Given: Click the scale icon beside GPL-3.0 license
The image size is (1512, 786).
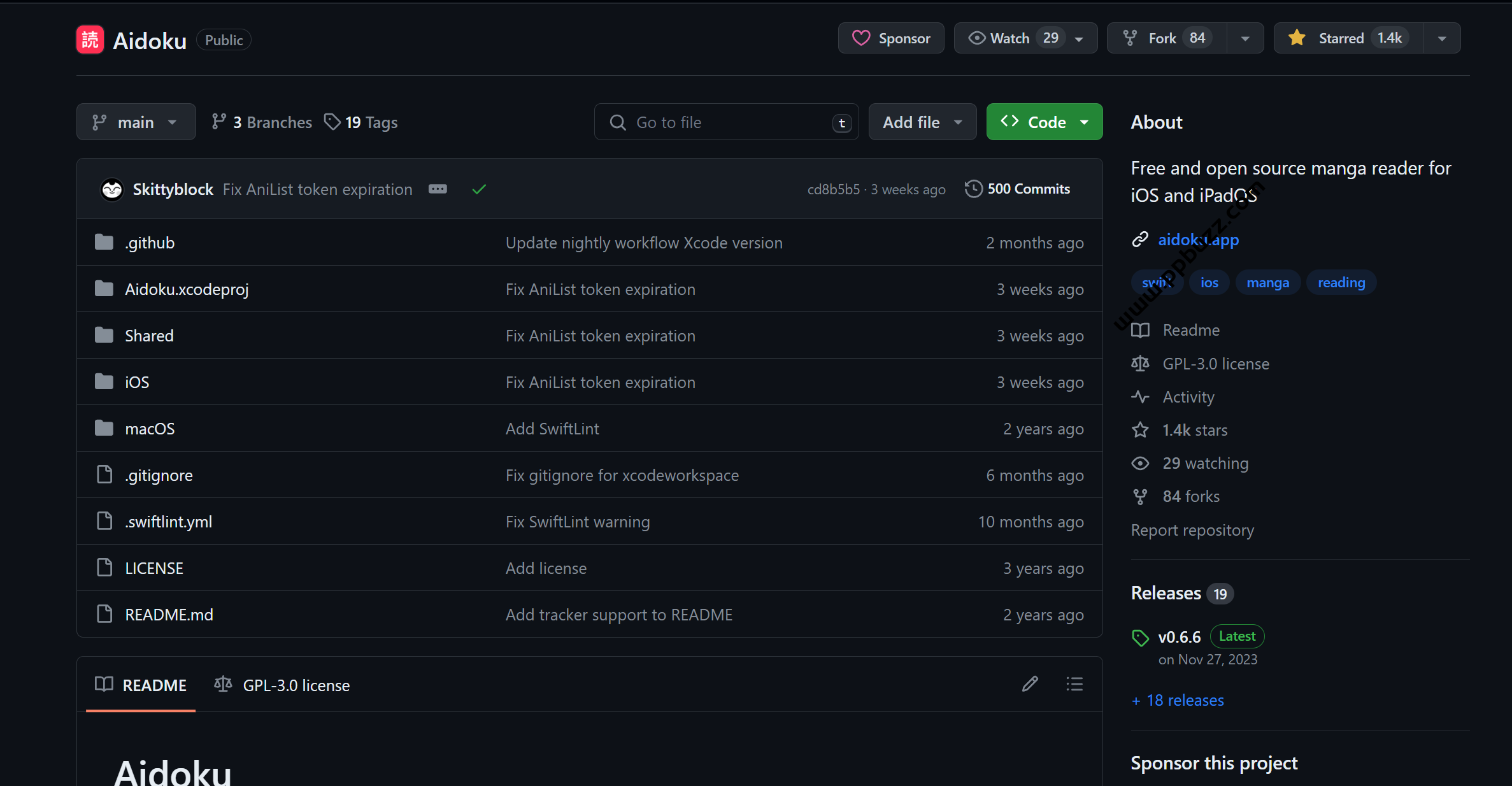Looking at the screenshot, I should tap(1140, 364).
